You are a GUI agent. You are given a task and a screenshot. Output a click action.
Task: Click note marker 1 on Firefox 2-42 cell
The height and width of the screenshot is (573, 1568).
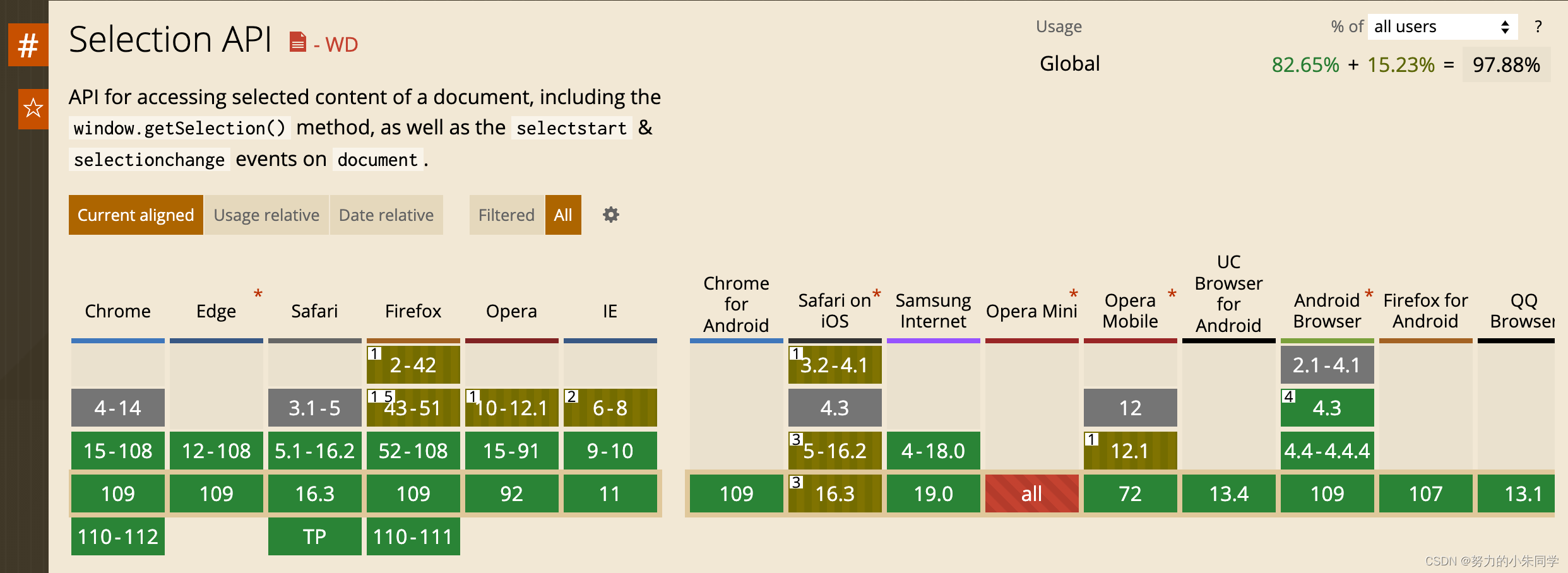coord(374,353)
